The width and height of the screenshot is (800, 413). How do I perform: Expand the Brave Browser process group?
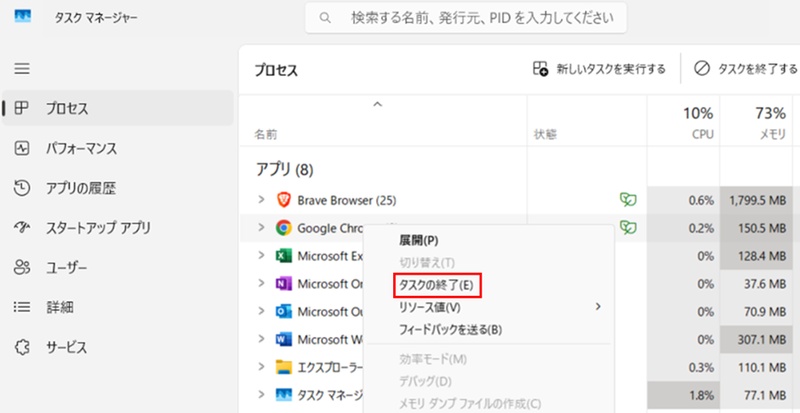tap(262, 200)
